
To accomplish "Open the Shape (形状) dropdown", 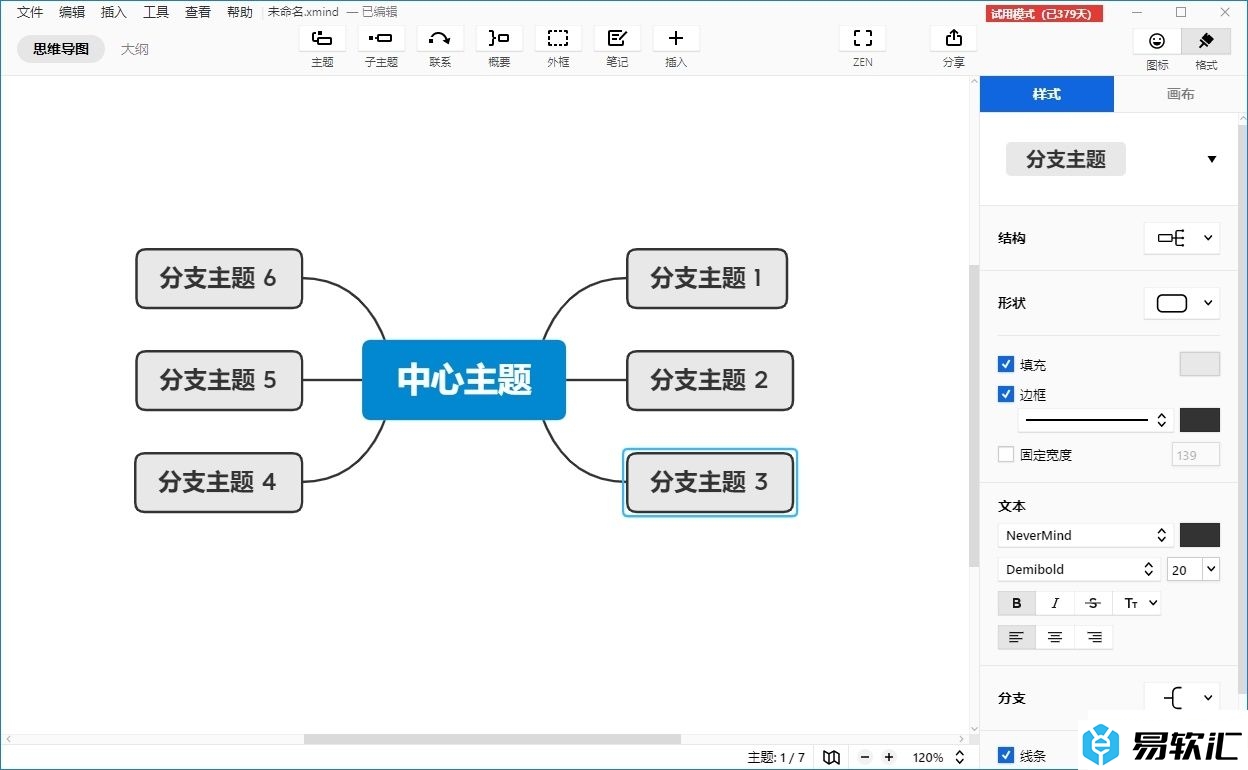I will [1182, 303].
